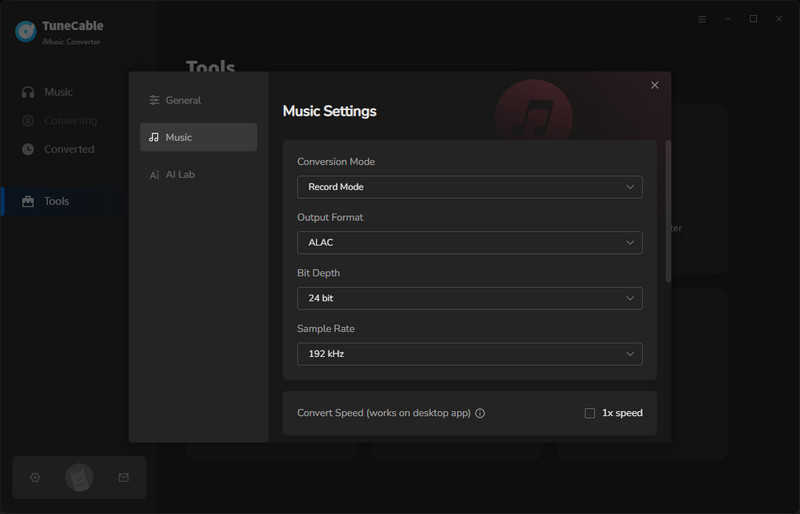Open settings via bottom-left gear icon
The image size is (800, 514).
pyautogui.click(x=35, y=478)
